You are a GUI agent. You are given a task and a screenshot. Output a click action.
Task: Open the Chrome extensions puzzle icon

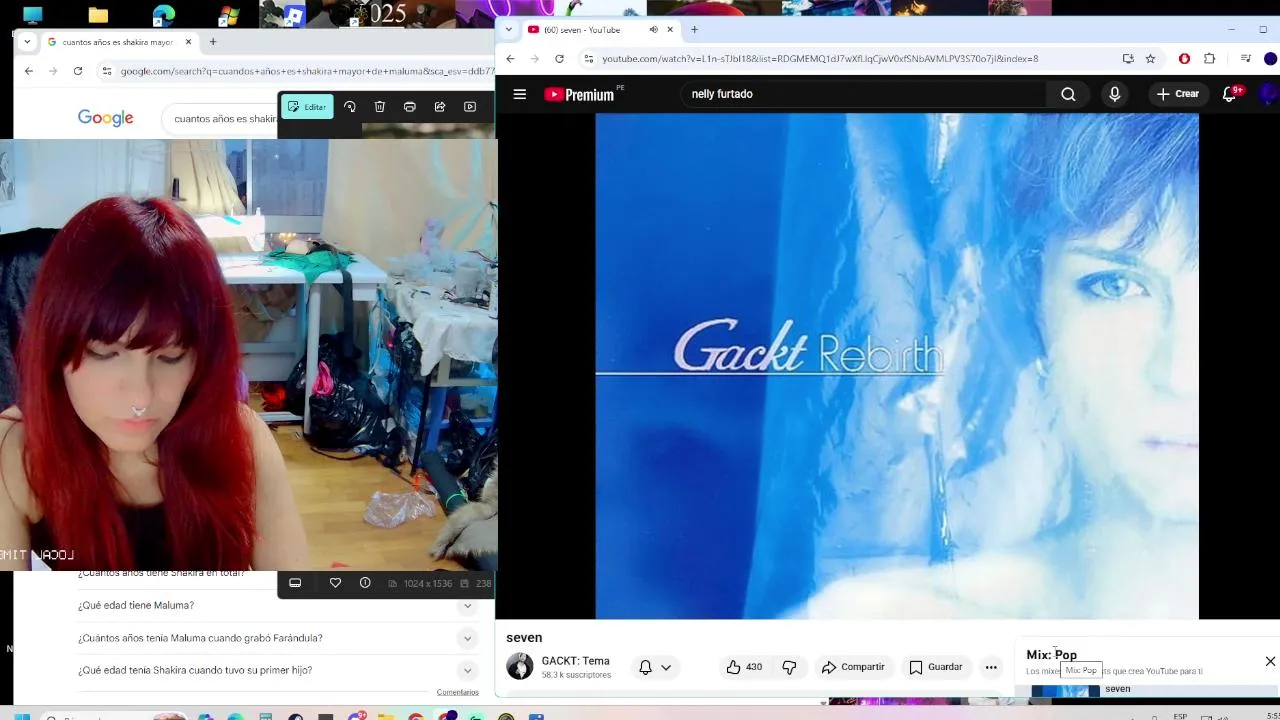pos(1209,59)
